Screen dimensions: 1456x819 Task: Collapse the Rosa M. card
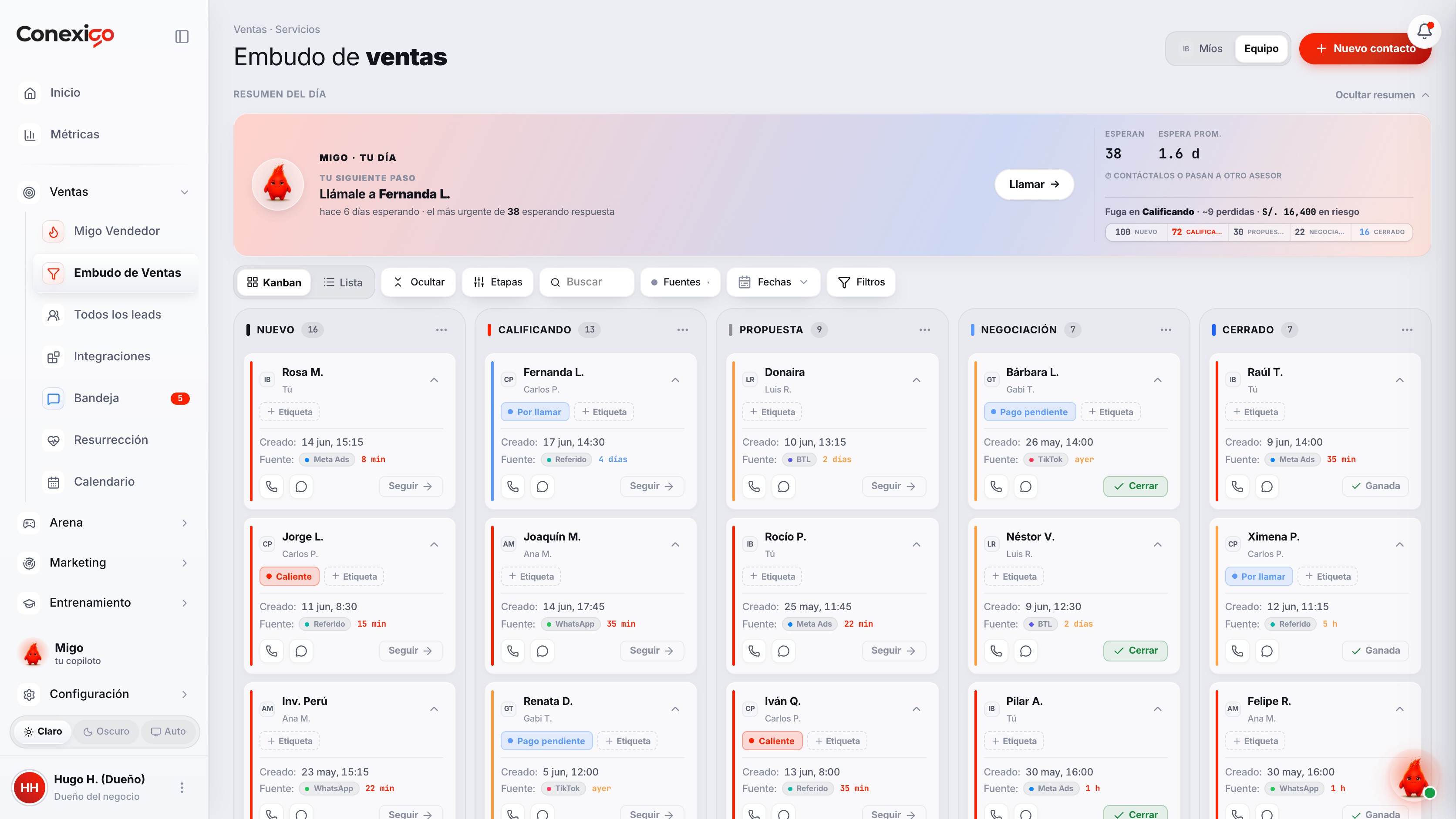click(x=434, y=380)
